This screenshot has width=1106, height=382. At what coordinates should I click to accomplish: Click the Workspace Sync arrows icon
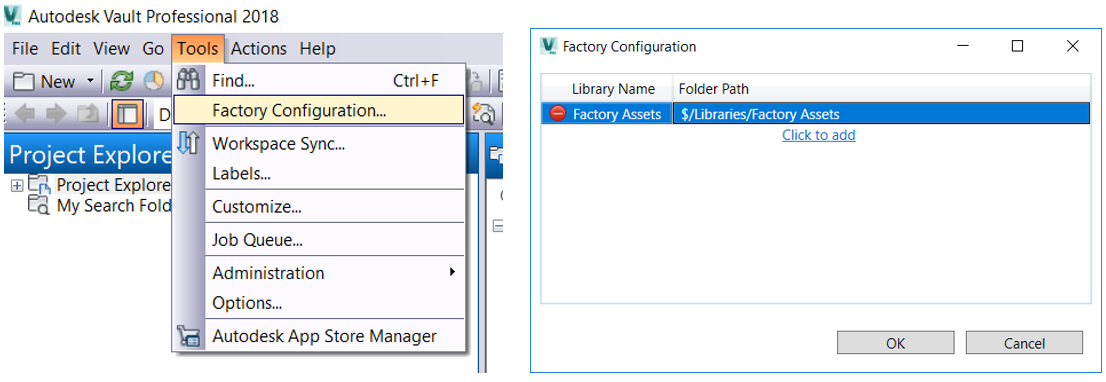click(x=188, y=142)
